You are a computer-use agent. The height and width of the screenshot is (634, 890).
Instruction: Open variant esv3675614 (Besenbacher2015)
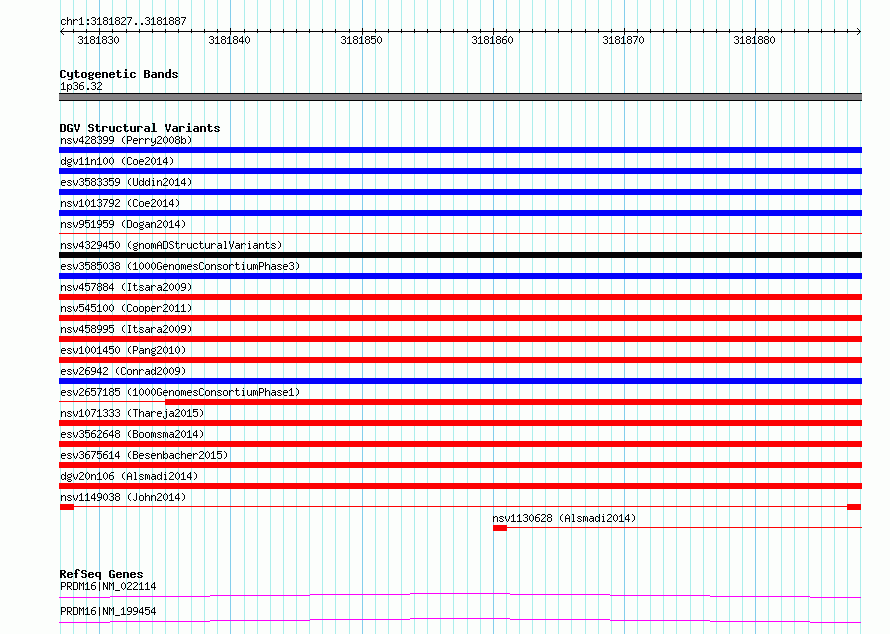144,455
